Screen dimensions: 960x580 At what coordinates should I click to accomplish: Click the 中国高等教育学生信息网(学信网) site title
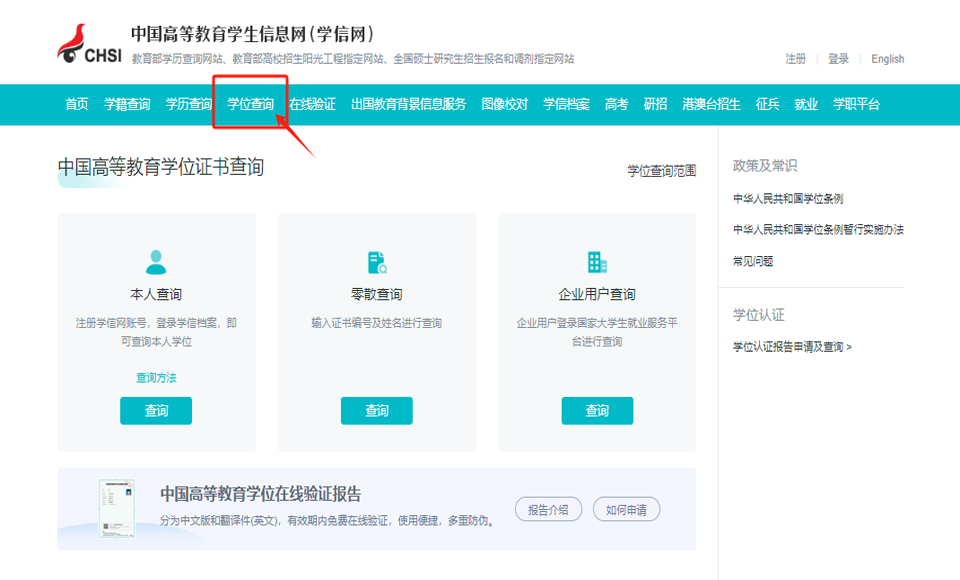pos(252,34)
